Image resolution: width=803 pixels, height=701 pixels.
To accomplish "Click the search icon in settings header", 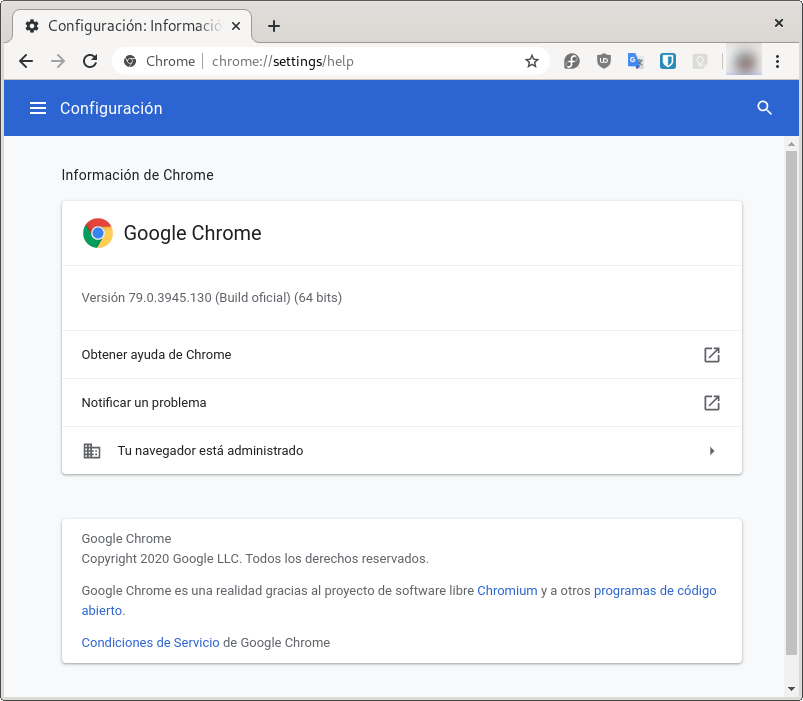I will pos(765,108).
